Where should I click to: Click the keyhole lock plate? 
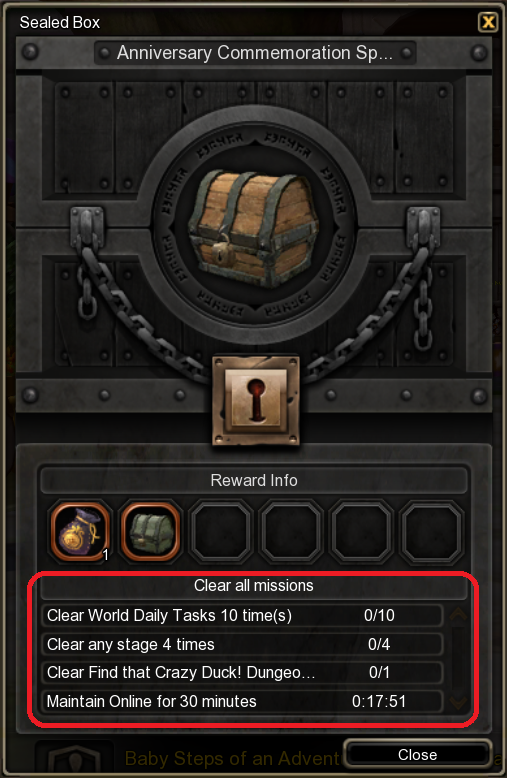click(x=255, y=399)
